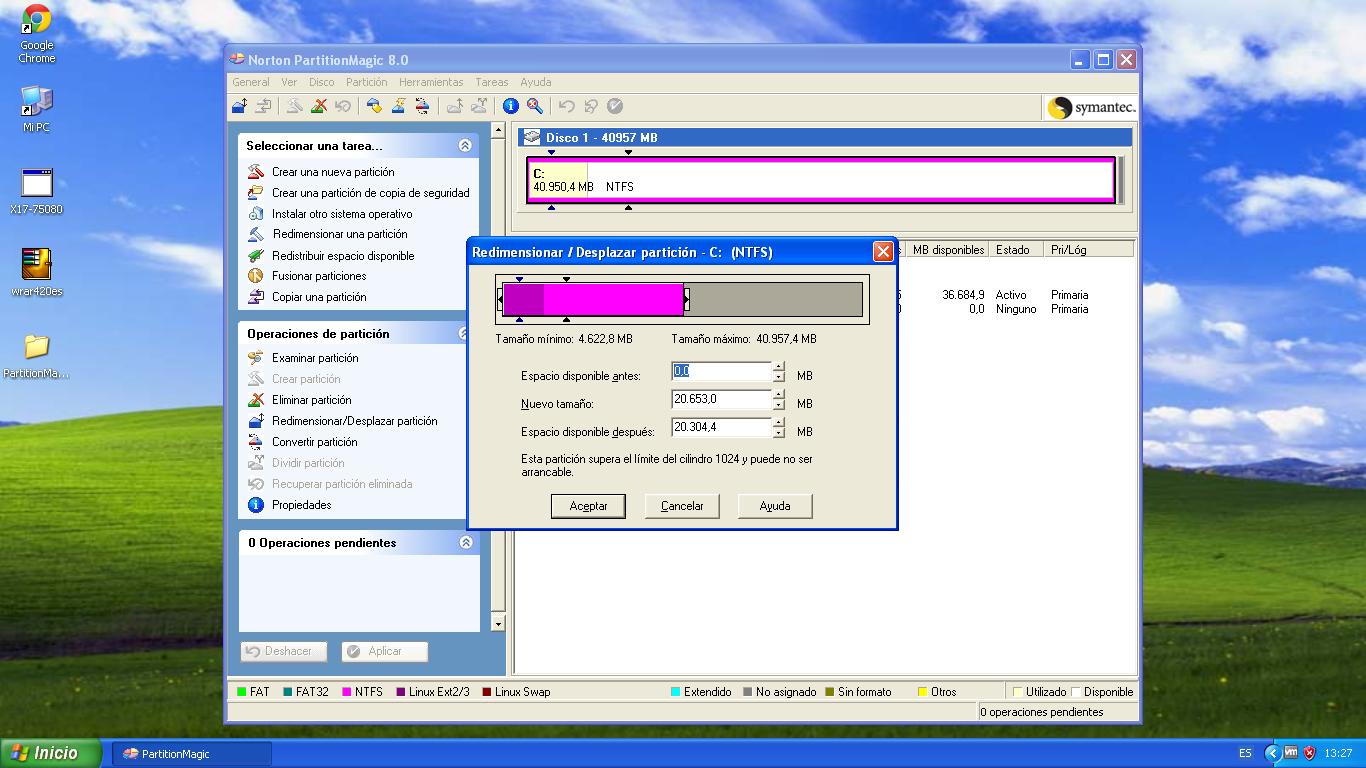Open Crear una nueva partición task
The width and height of the screenshot is (1366, 768).
pyautogui.click(x=258, y=172)
